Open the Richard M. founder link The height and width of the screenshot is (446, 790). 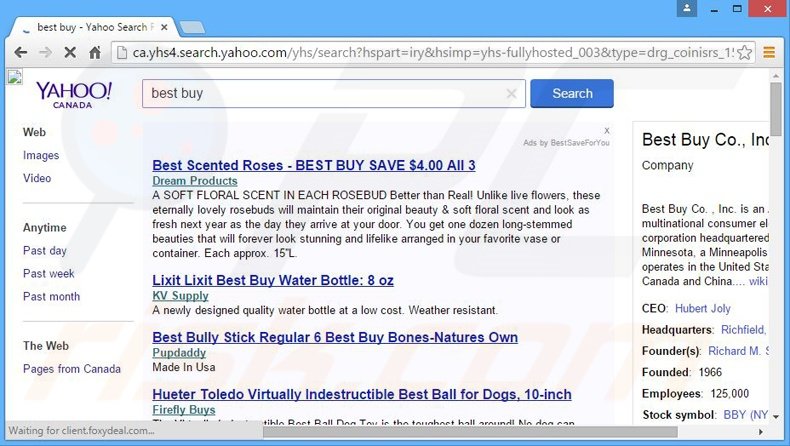(x=738, y=351)
